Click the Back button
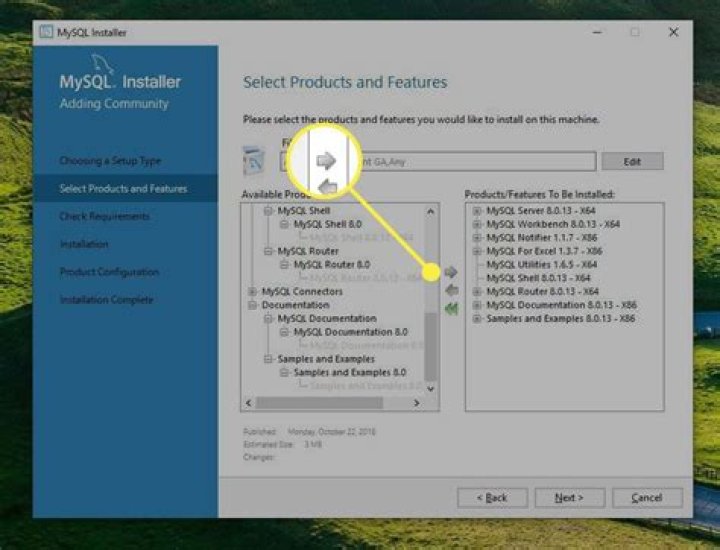Screen dimensions: 720x550 pos(491,497)
